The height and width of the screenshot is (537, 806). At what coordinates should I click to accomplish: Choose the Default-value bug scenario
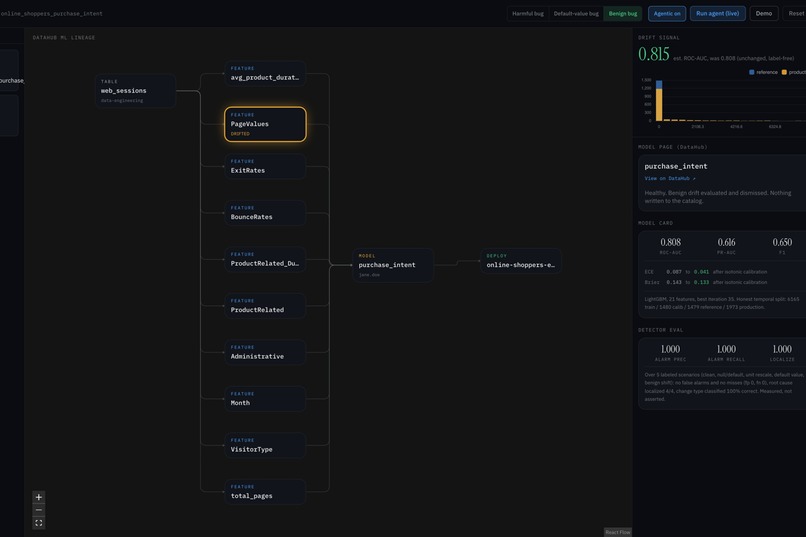click(x=576, y=13)
